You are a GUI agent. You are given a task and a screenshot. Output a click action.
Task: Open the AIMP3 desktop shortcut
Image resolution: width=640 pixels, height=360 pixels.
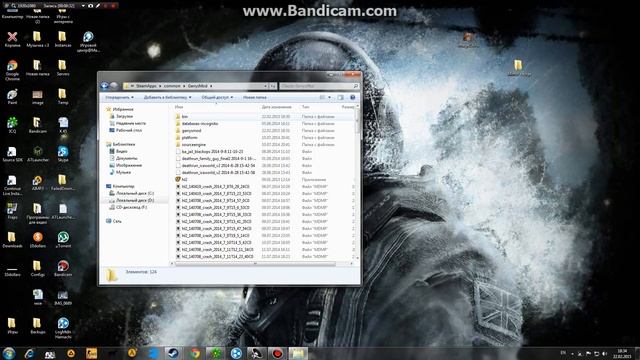38,183
